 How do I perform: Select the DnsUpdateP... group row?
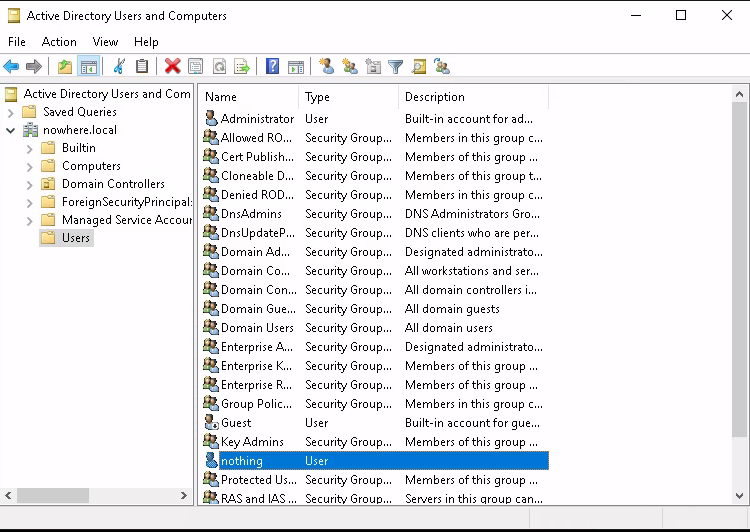tap(375, 233)
